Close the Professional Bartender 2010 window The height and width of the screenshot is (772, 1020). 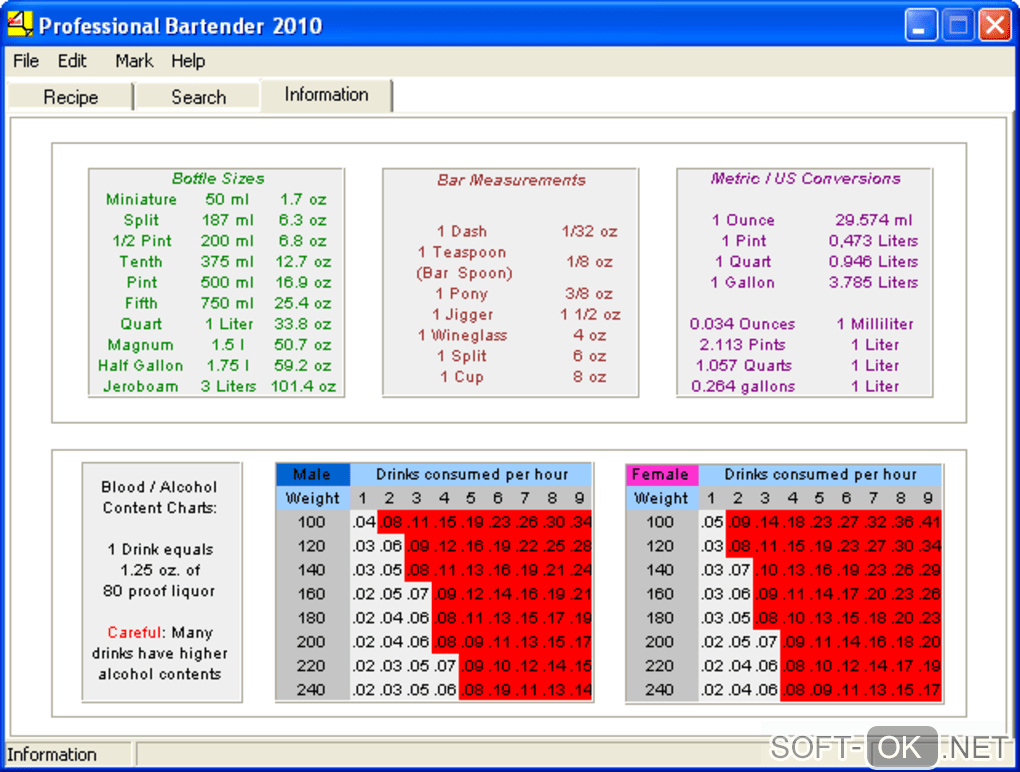[994, 25]
